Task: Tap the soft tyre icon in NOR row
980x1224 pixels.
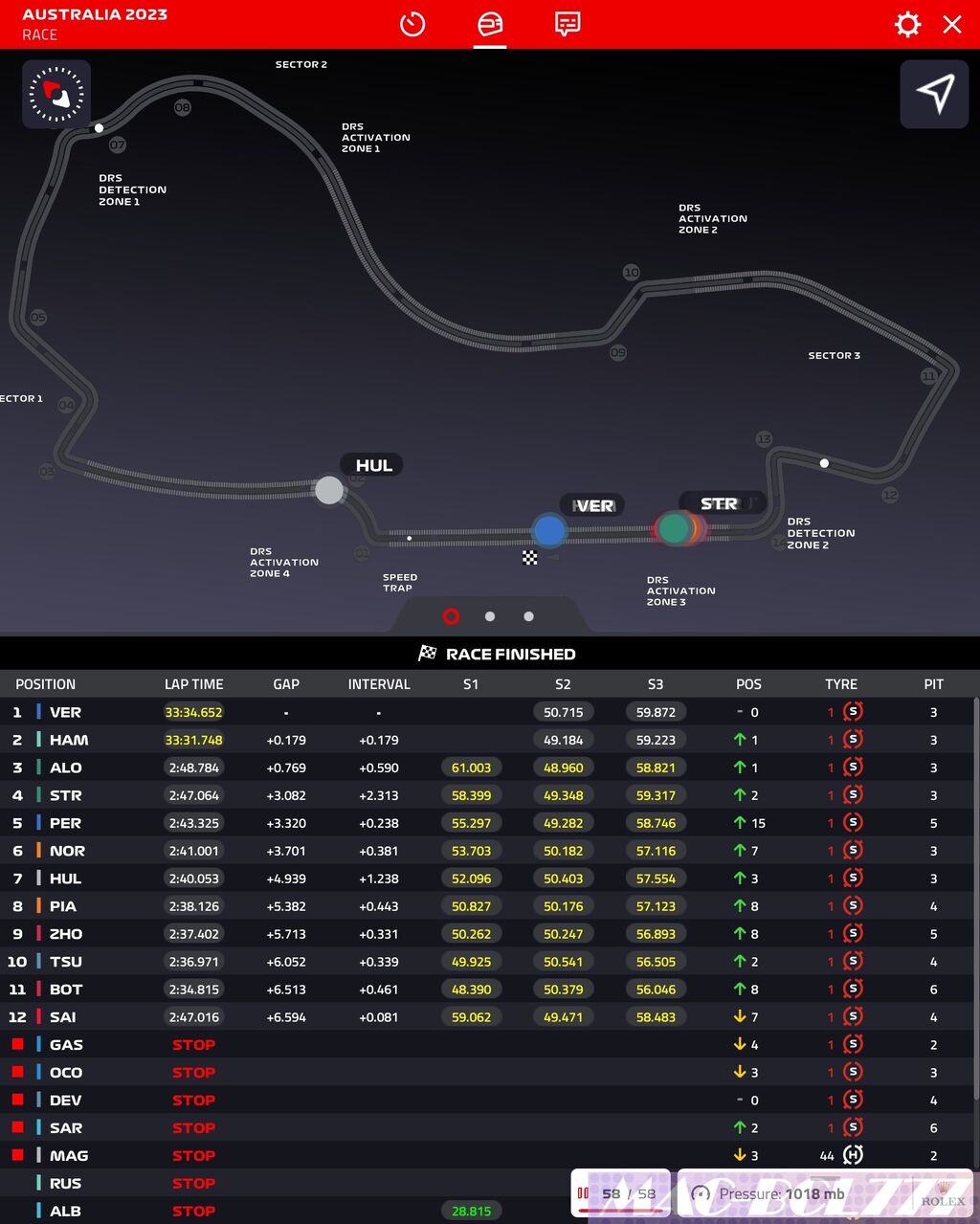Action: click(853, 850)
